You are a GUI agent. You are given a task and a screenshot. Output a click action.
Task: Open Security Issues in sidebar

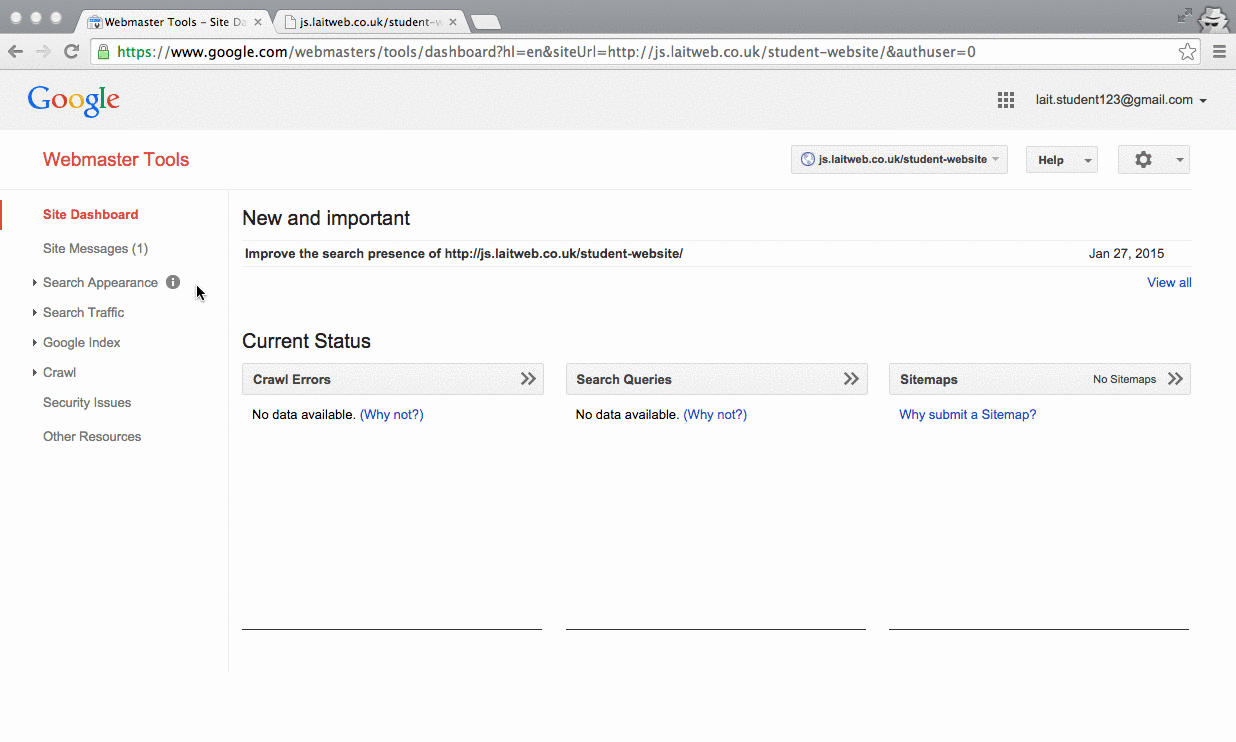(87, 402)
